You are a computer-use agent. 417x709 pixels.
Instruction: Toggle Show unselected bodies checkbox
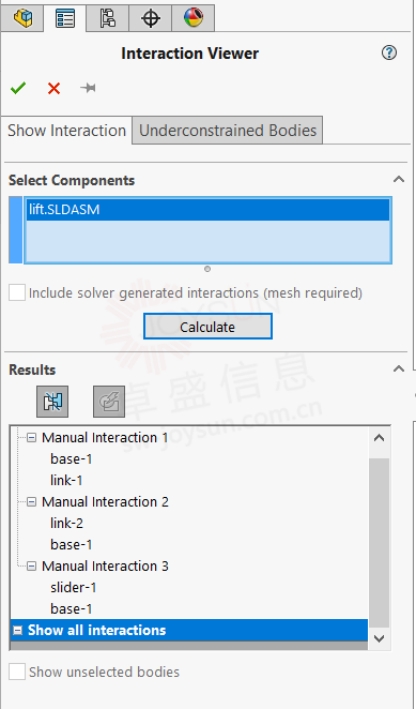[x=17, y=672]
